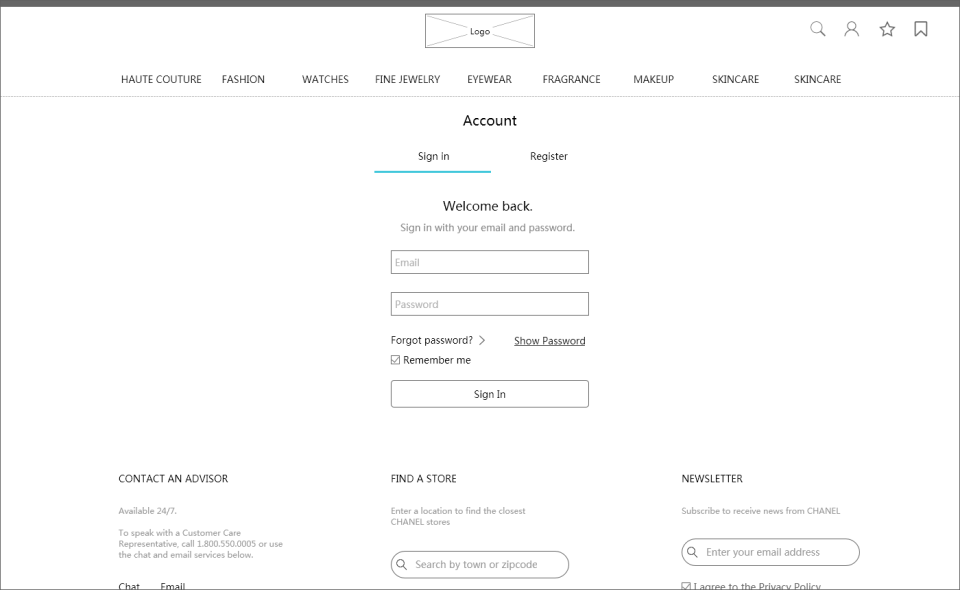Open the HAUTE COUTURE menu
Image resolution: width=960 pixels, height=590 pixels.
[x=161, y=79]
